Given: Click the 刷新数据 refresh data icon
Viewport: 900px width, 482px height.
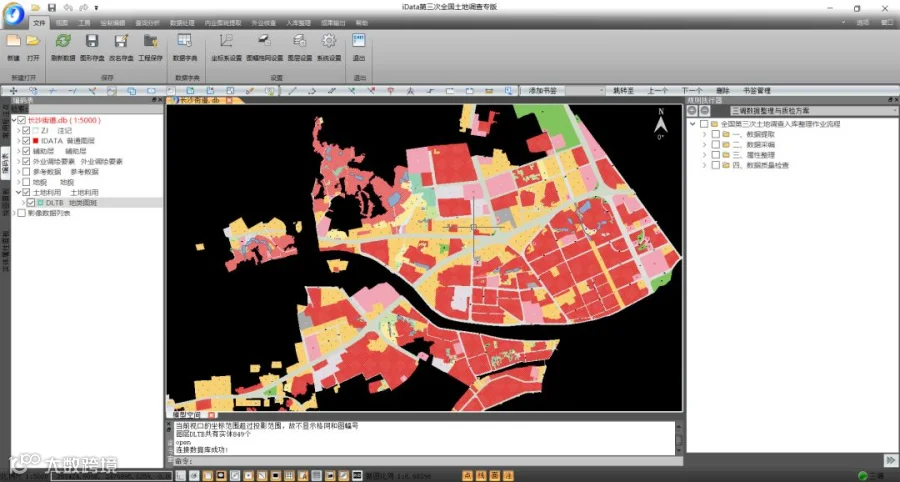Looking at the screenshot, I should tap(63, 42).
